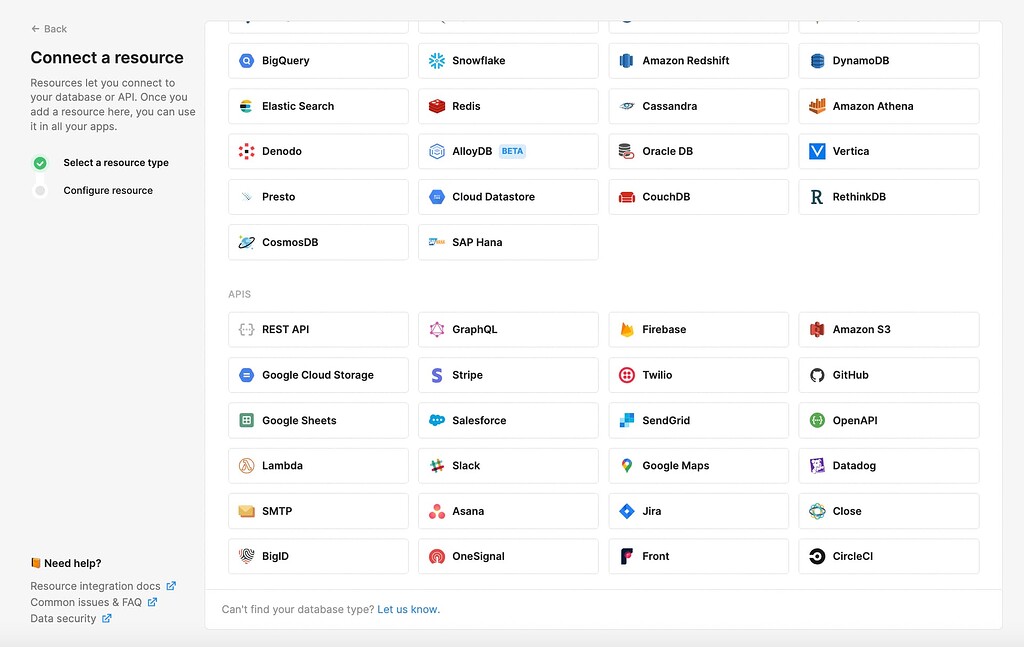
Task: Click the Amazon S3 logo icon
Action: point(817,330)
